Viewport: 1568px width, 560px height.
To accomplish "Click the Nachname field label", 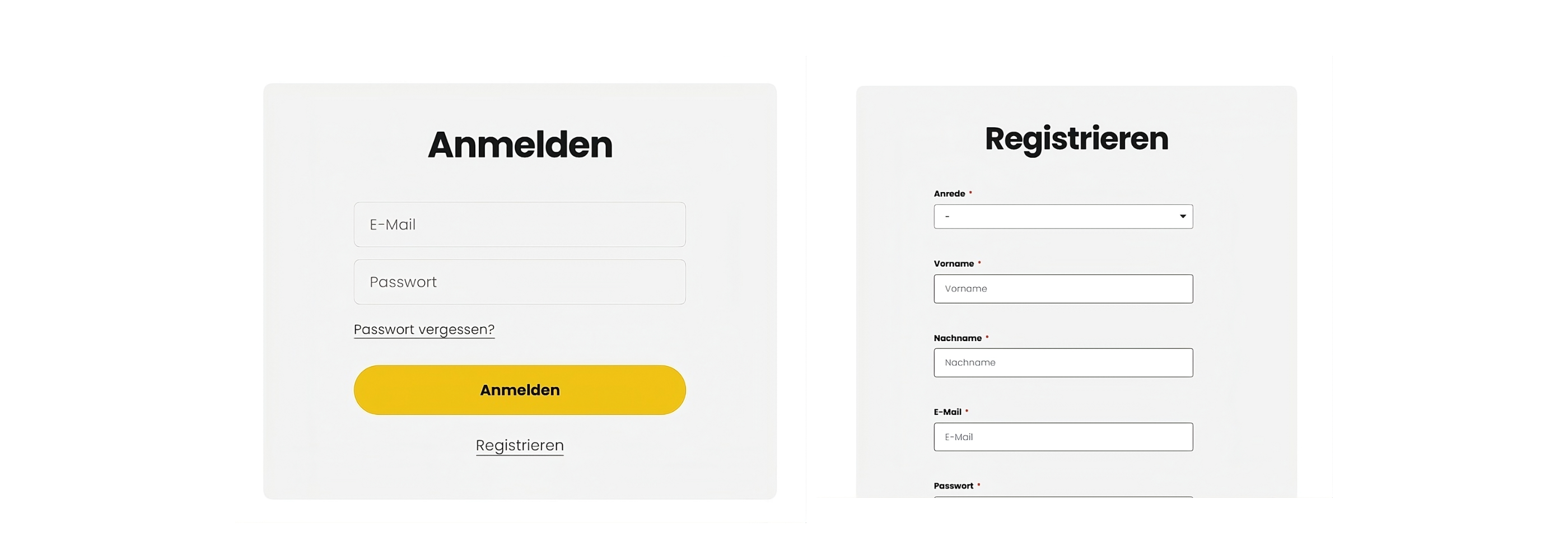I will (958, 338).
